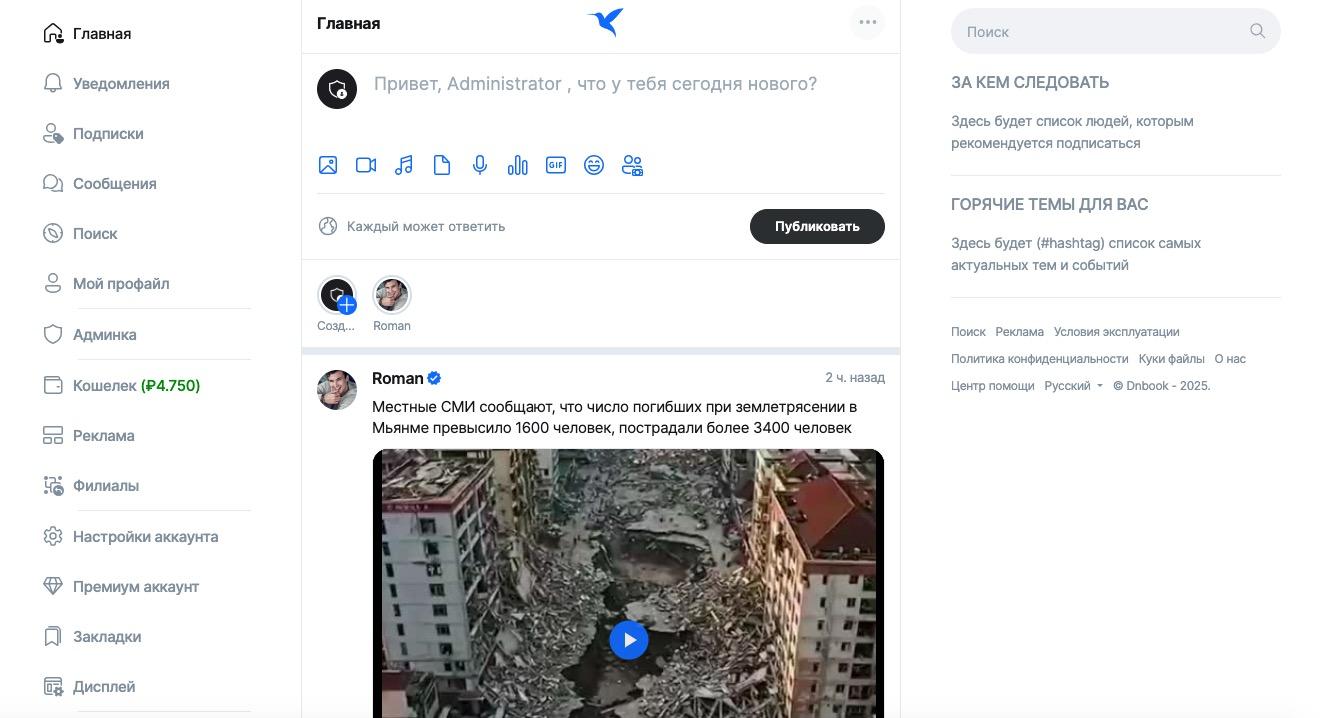
Task: Click the Home icon in the sidebar
Action: click(53, 33)
